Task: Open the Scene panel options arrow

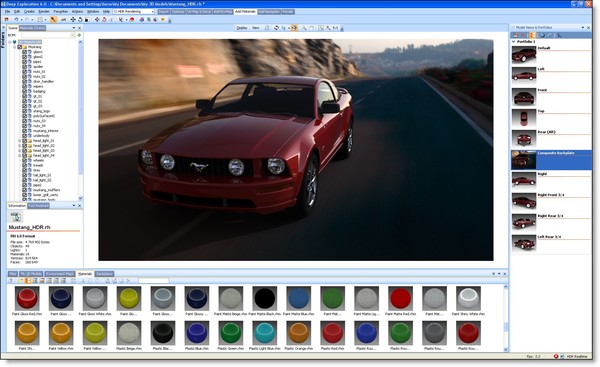Action: point(74,28)
